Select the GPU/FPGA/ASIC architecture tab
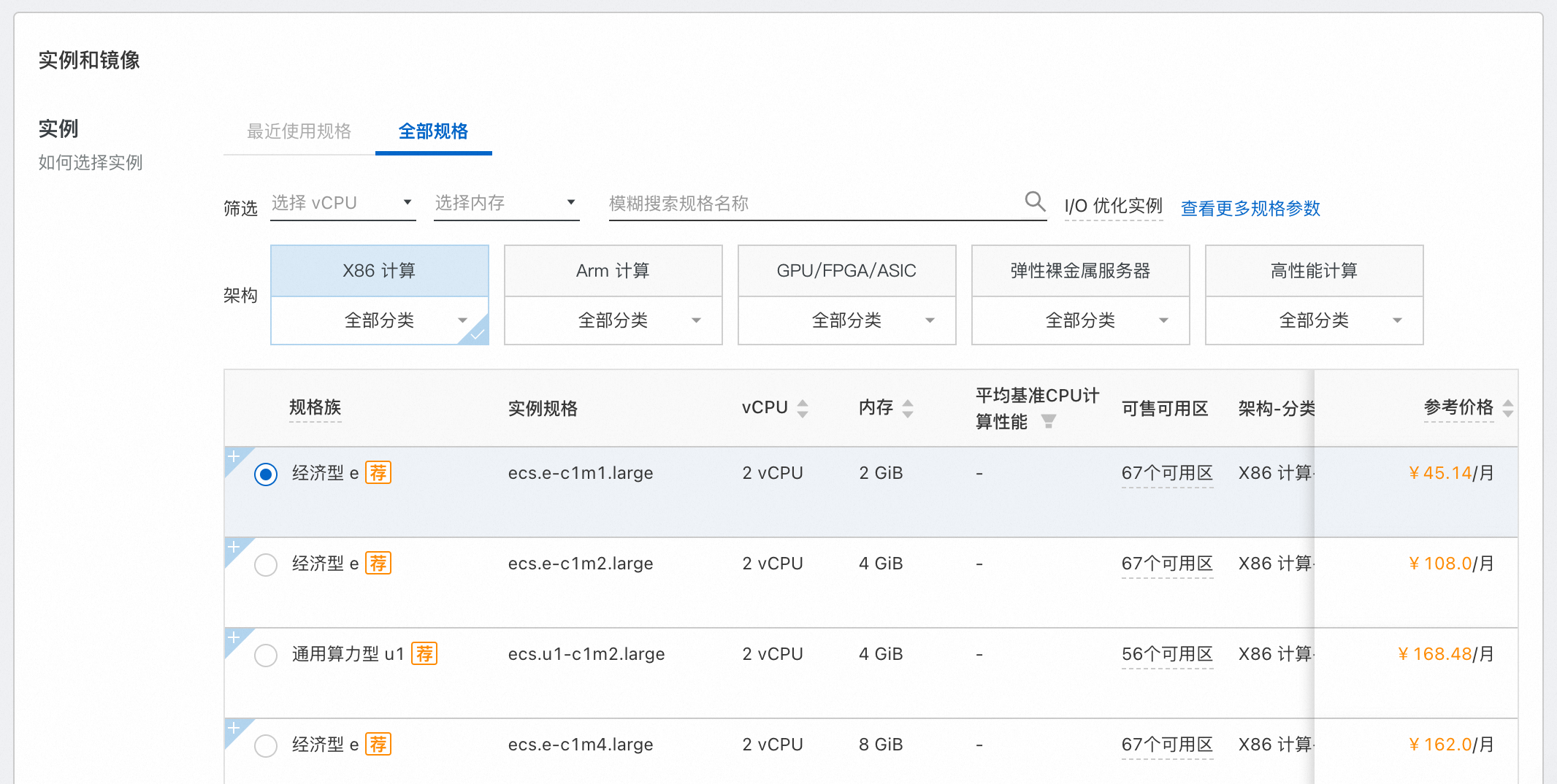 846,270
